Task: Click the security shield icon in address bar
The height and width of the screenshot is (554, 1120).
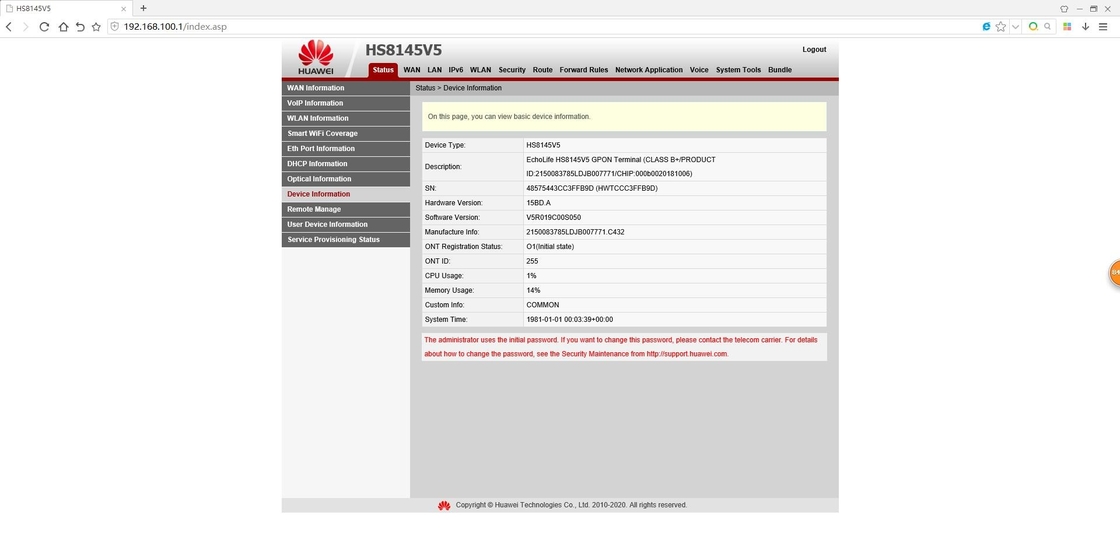Action: point(114,26)
